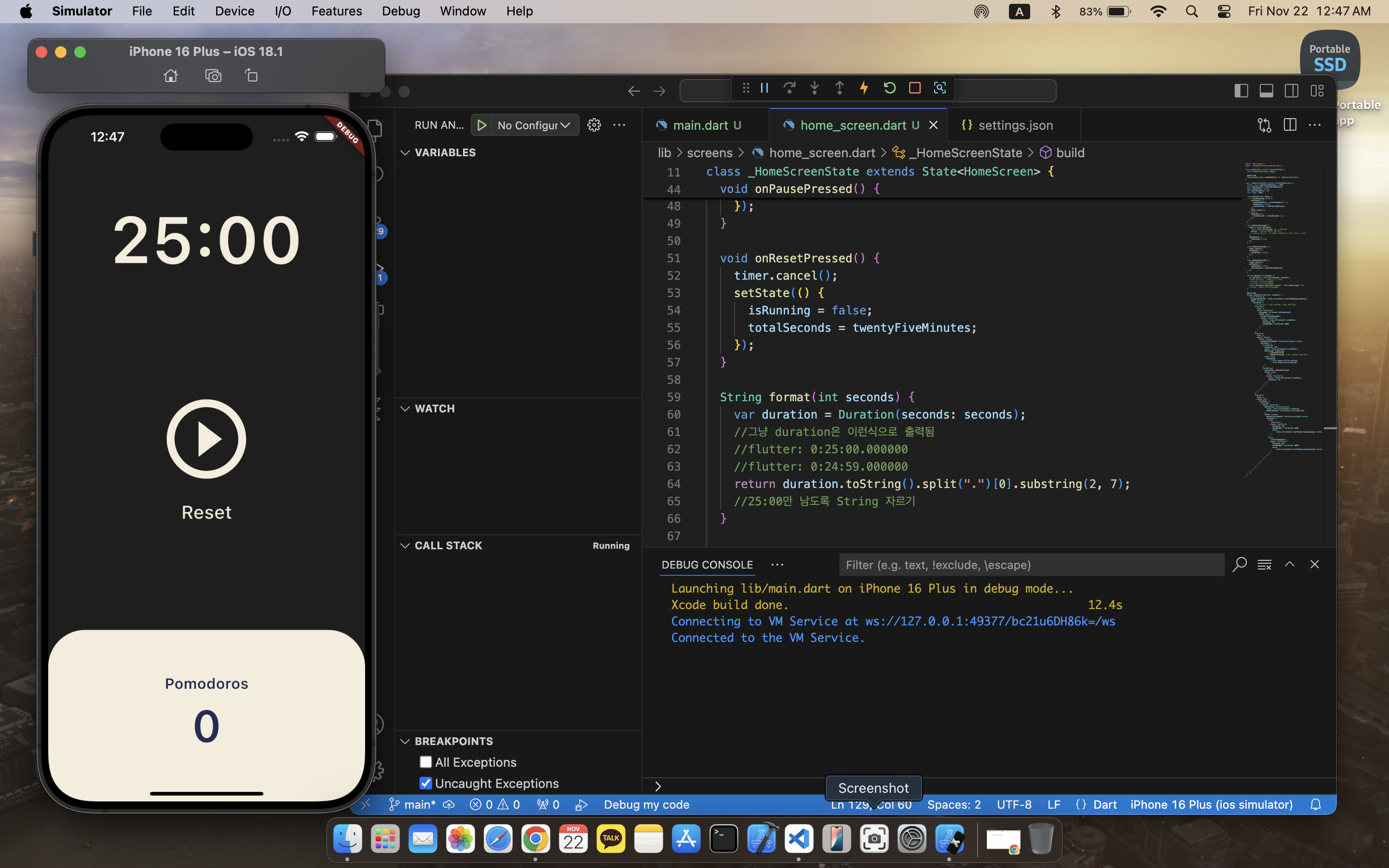Open the Widget Inspector icon
This screenshot has height=868, width=1389.
tap(940, 88)
